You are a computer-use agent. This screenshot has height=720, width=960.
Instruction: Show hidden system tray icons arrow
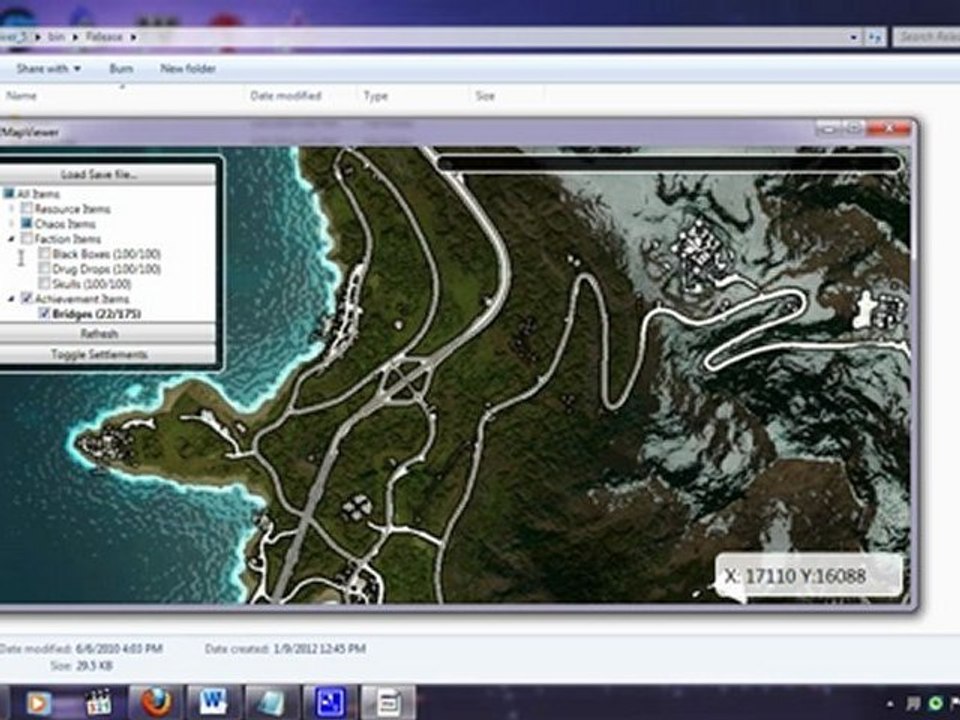[x=890, y=704]
